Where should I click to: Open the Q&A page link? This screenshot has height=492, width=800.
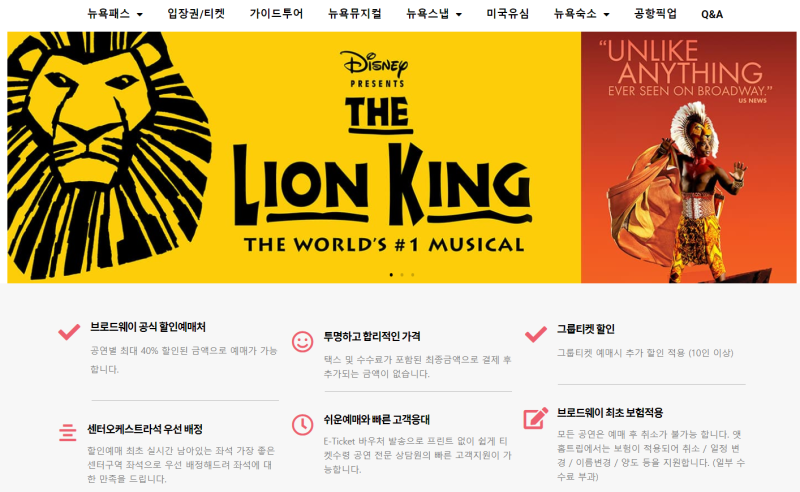tap(712, 14)
